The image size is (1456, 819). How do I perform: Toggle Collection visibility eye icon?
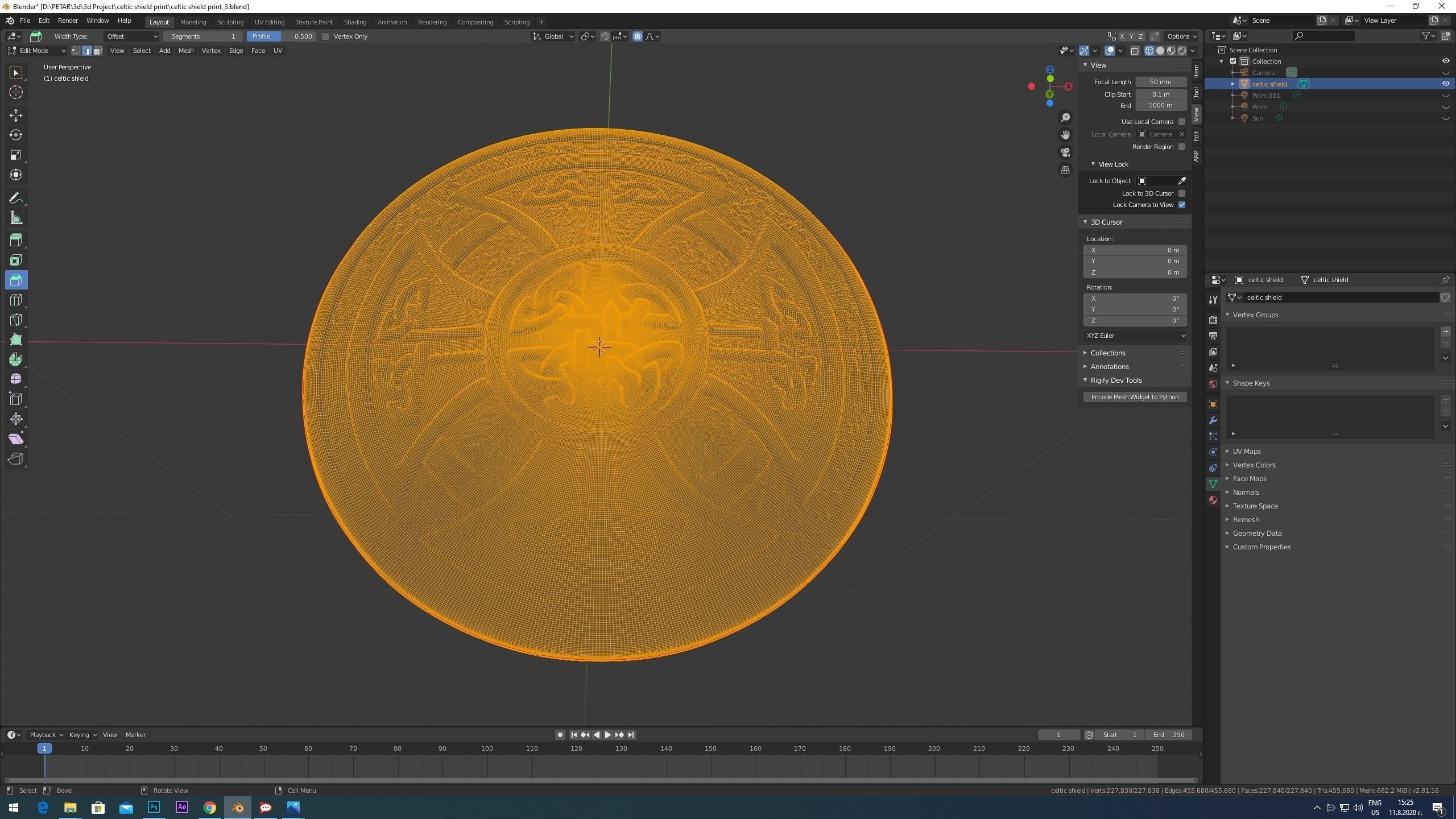(1445, 61)
